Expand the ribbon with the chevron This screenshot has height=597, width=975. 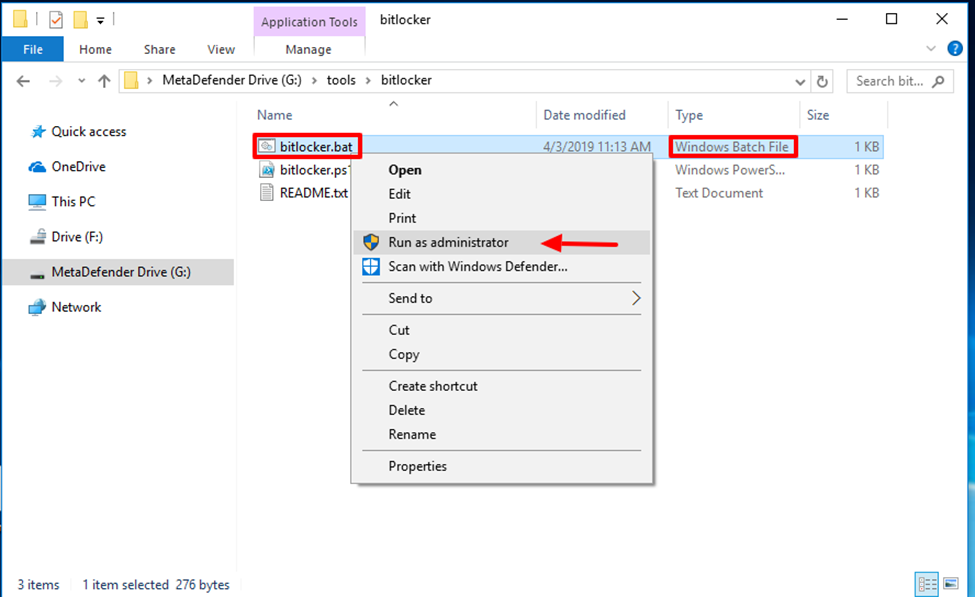tap(930, 49)
